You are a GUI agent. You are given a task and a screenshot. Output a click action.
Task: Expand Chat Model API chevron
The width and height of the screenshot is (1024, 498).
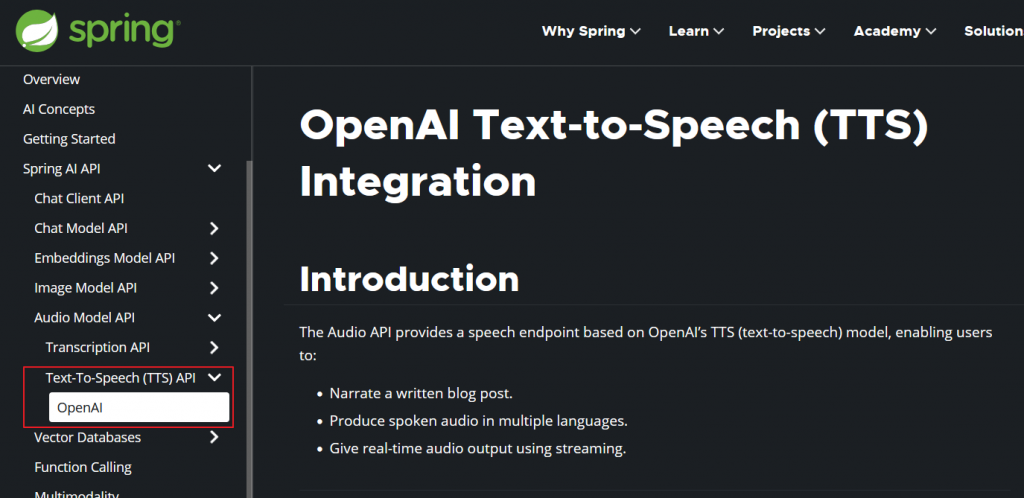pos(214,228)
